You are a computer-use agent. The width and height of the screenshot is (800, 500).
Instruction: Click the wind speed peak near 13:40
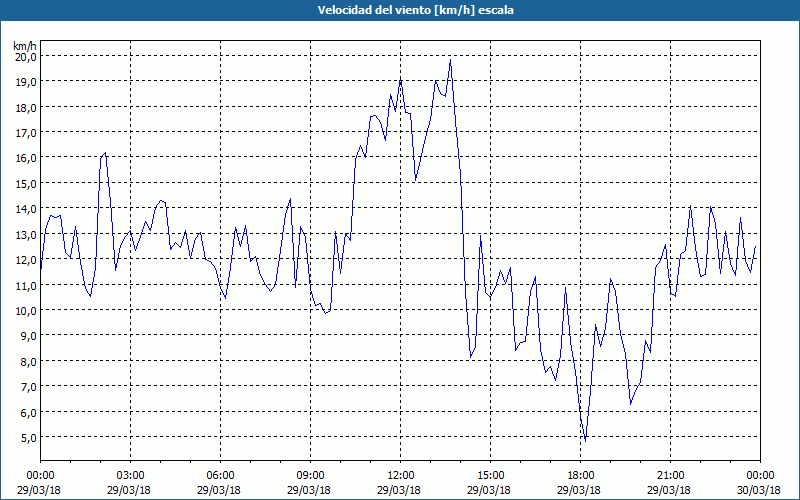tap(450, 60)
